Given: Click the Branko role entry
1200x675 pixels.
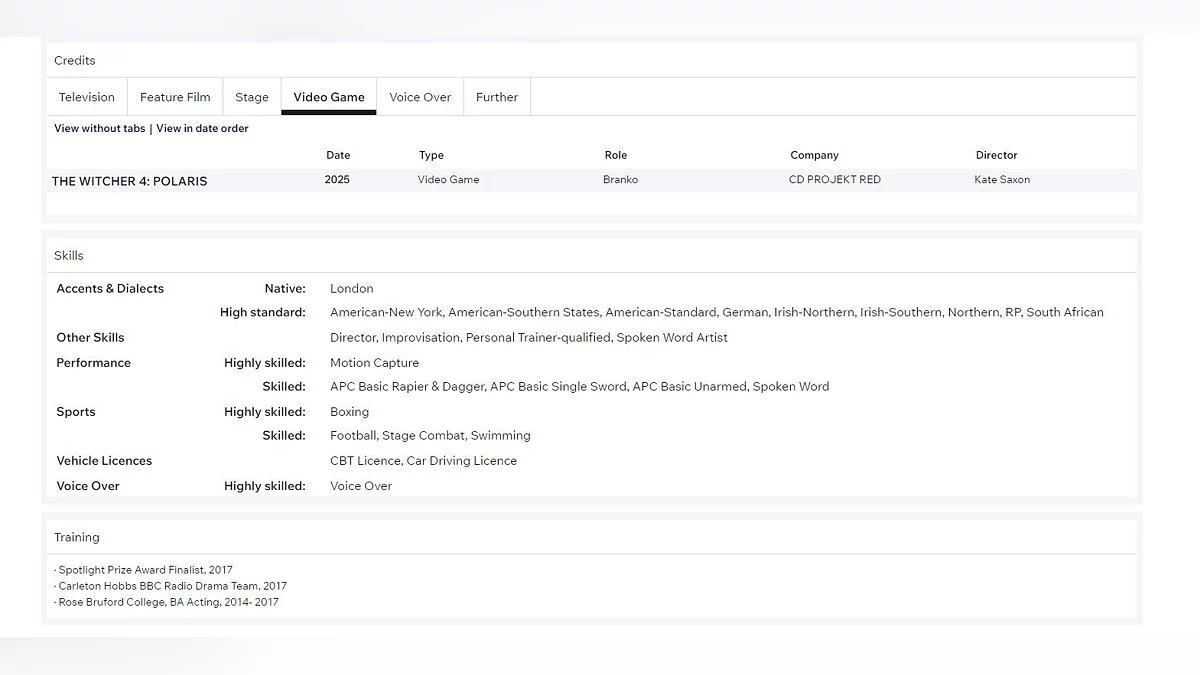Looking at the screenshot, I should (x=620, y=180).
